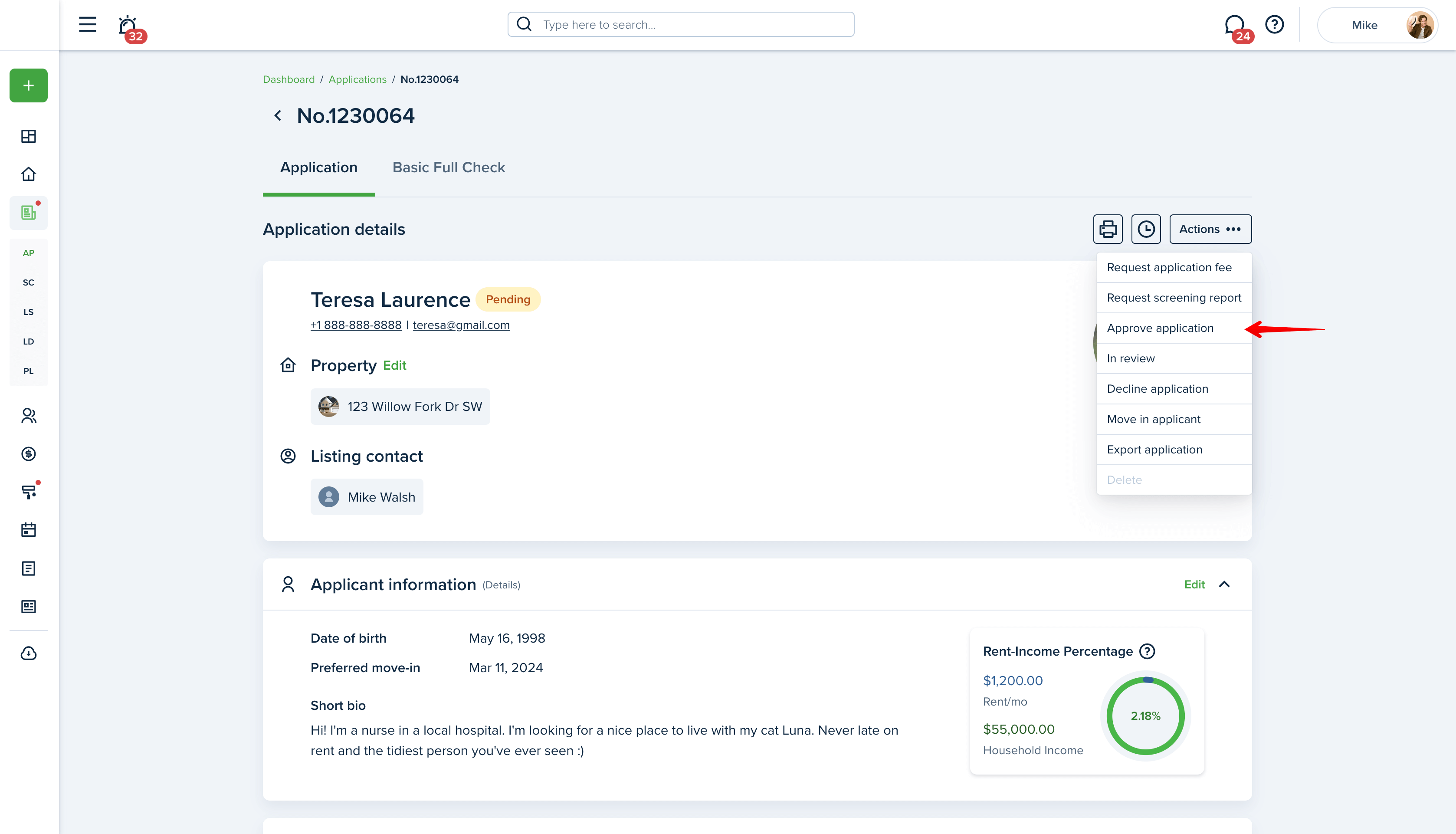This screenshot has height=834, width=1456.
Task: Click the Teresa Laurence applicant name
Action: (x=390, y=299)
